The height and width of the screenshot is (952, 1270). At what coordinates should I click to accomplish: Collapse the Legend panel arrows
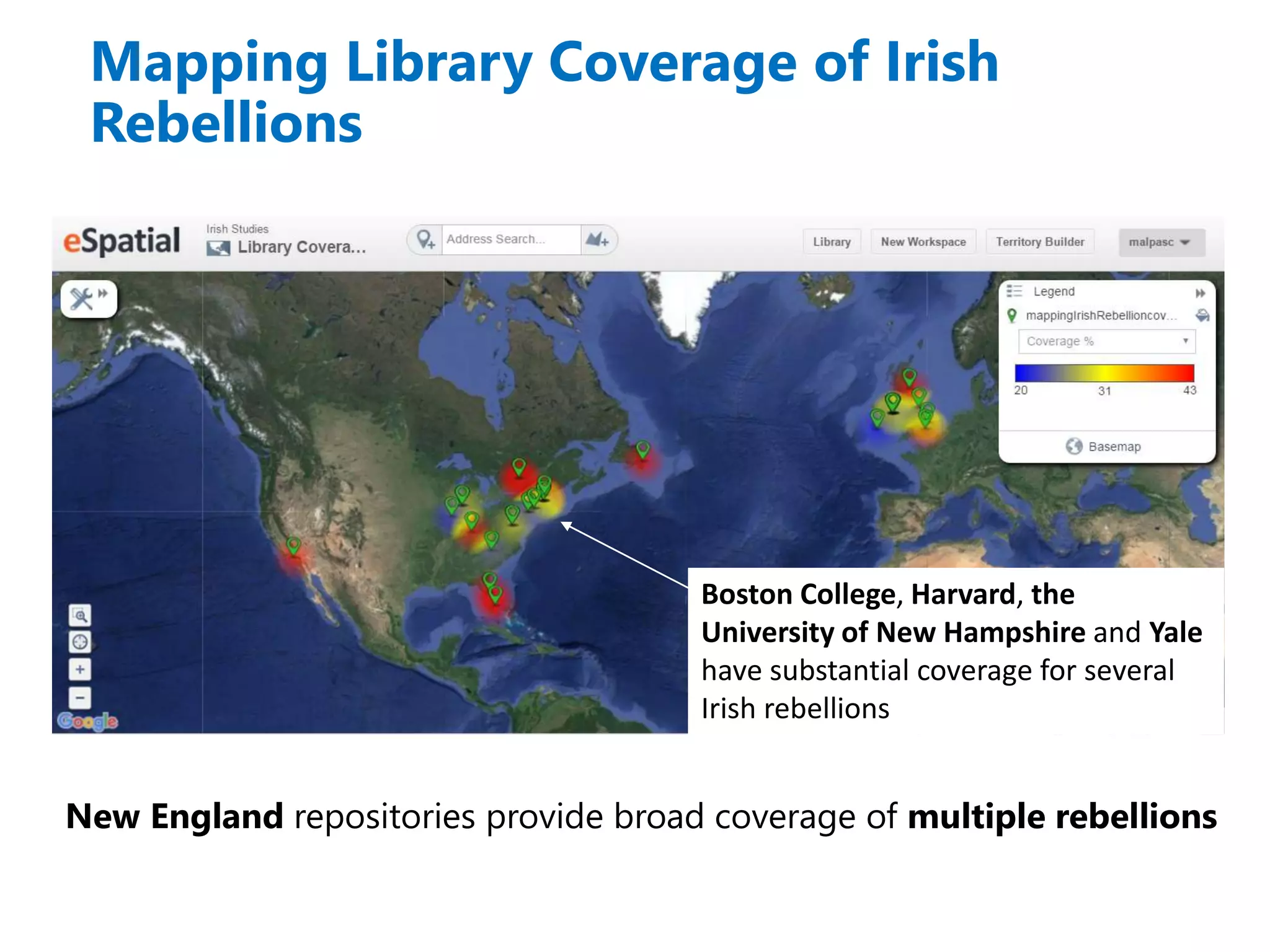[1201, 293]
